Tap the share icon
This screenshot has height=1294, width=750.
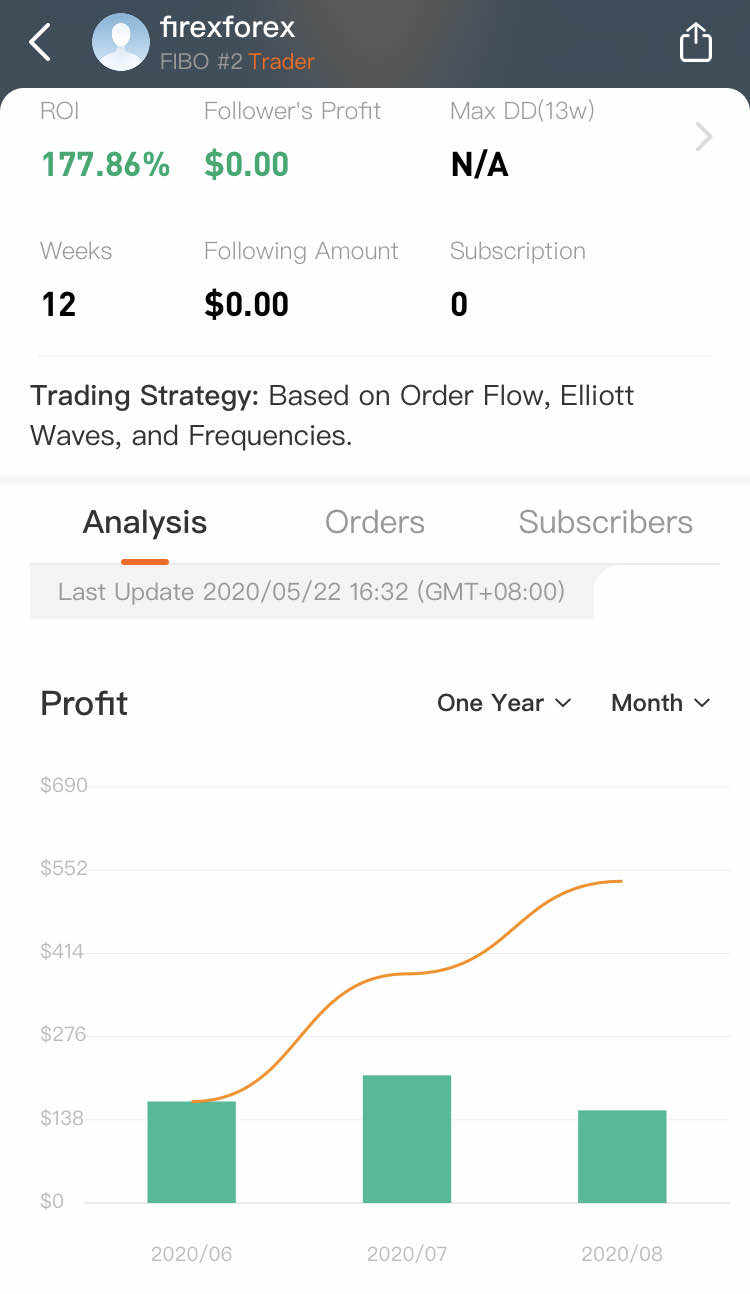click(695, 43)
